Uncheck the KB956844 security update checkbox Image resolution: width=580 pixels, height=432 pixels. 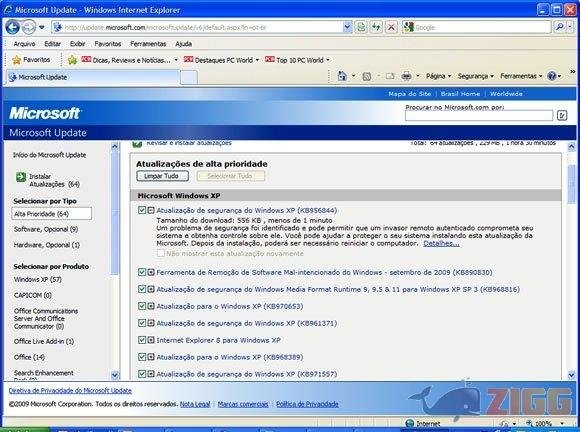click(142, 210)
